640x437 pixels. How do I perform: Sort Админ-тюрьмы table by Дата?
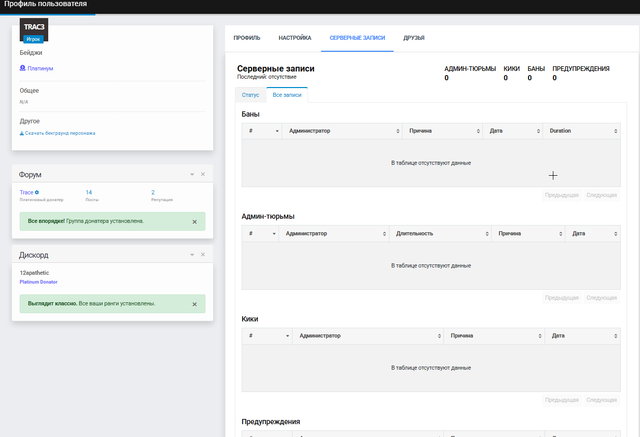click(x=593, y=233)
